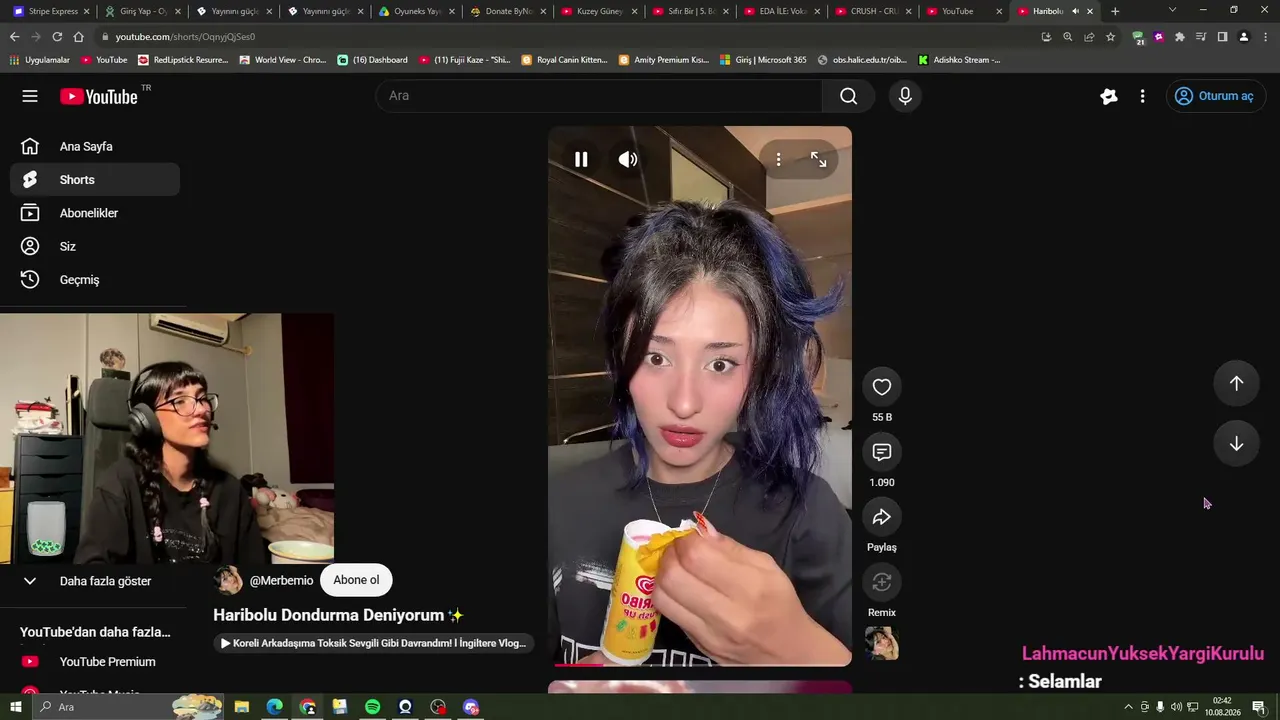The image size is (1280, 720).
Task: Mute the Short's volume
Action: tap(628, 159)
